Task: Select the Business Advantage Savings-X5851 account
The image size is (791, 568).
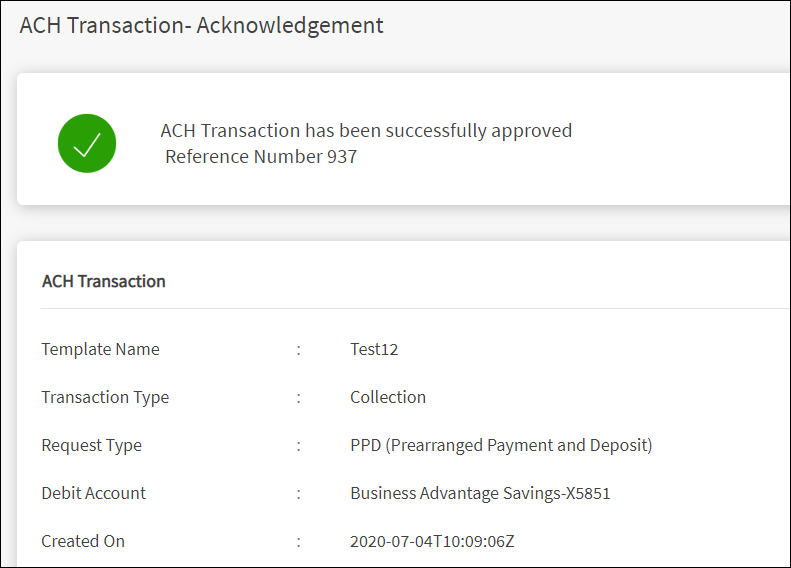Action: 480,493
